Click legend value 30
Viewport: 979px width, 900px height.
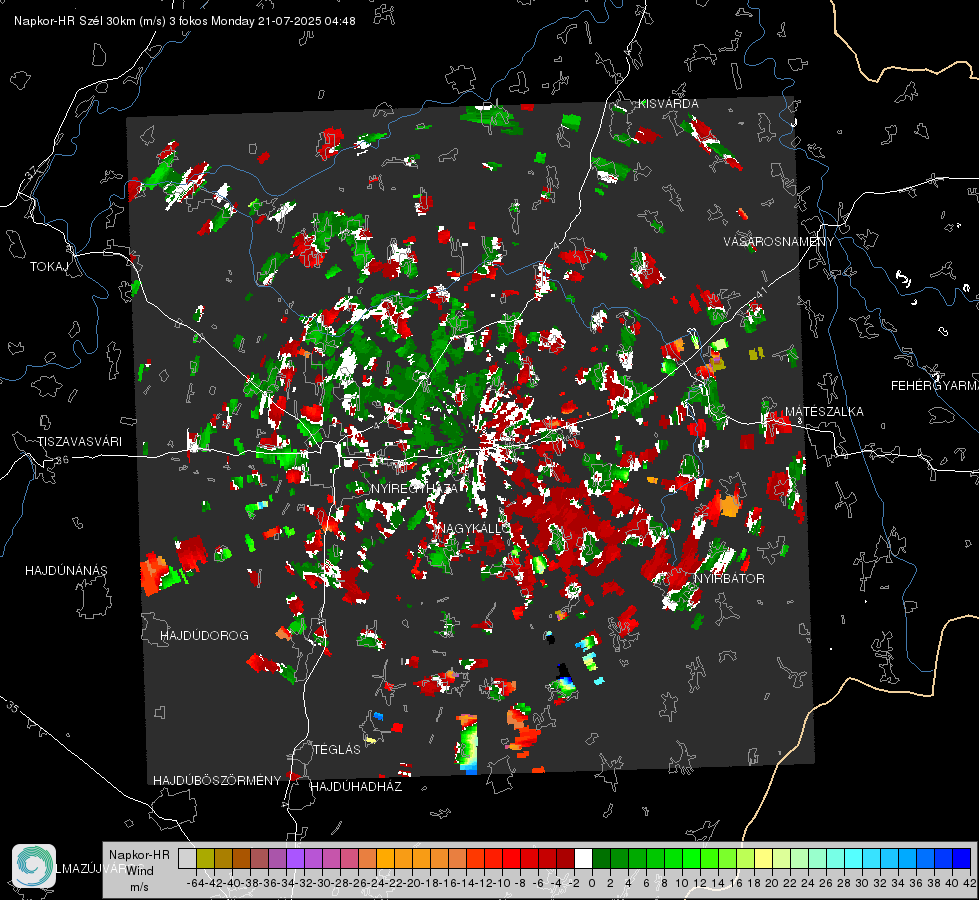862,883
